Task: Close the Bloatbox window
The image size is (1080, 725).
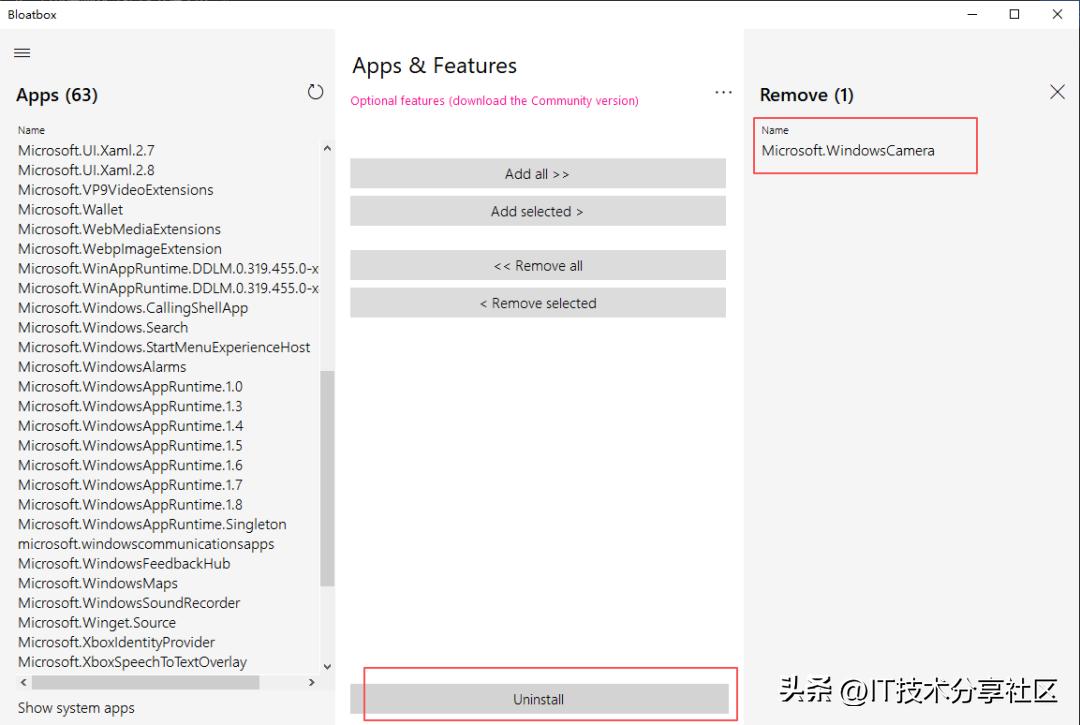Action: click(1057, 14)
